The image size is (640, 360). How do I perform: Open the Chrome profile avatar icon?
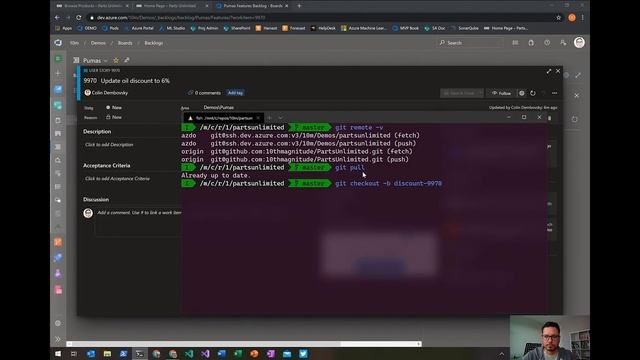tap(572, 18)
